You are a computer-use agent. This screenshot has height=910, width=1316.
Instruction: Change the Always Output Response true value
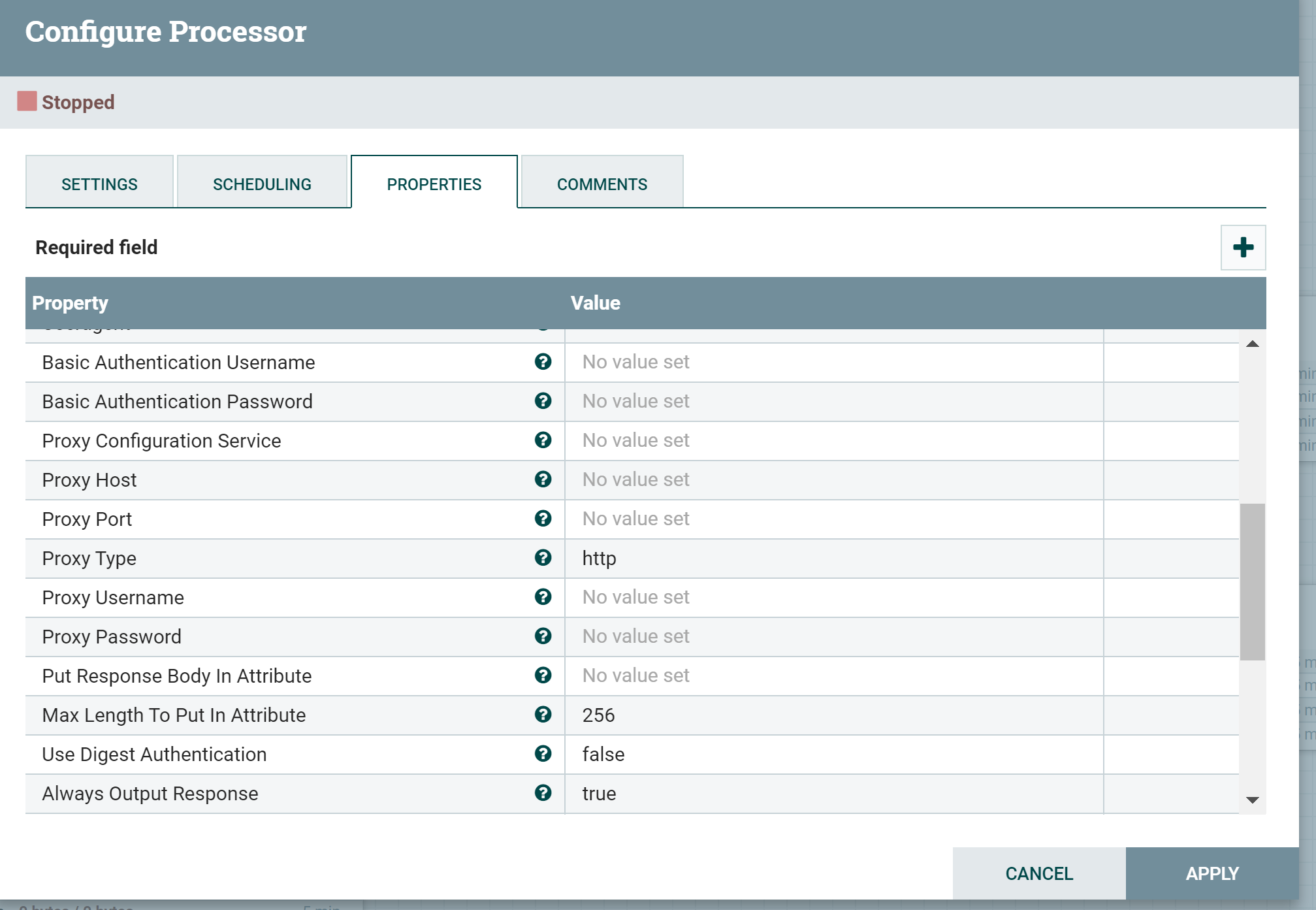point(829,794)
